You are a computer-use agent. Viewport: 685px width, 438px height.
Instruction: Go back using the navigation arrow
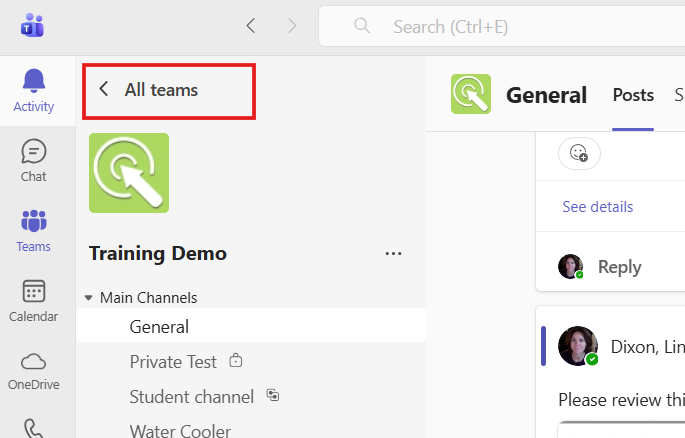(250, 25)
